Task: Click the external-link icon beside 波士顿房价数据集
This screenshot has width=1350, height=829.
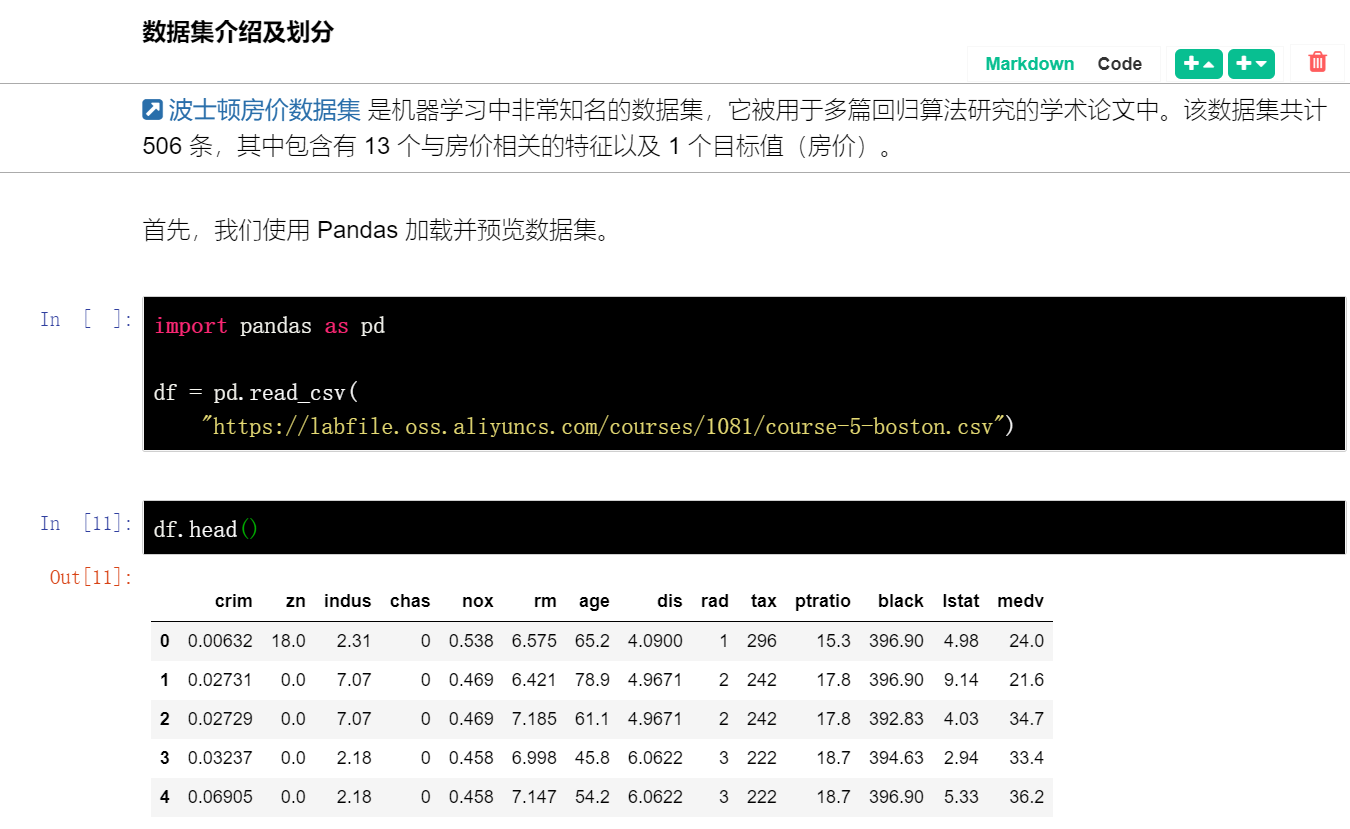Action: tap(151, 108)
